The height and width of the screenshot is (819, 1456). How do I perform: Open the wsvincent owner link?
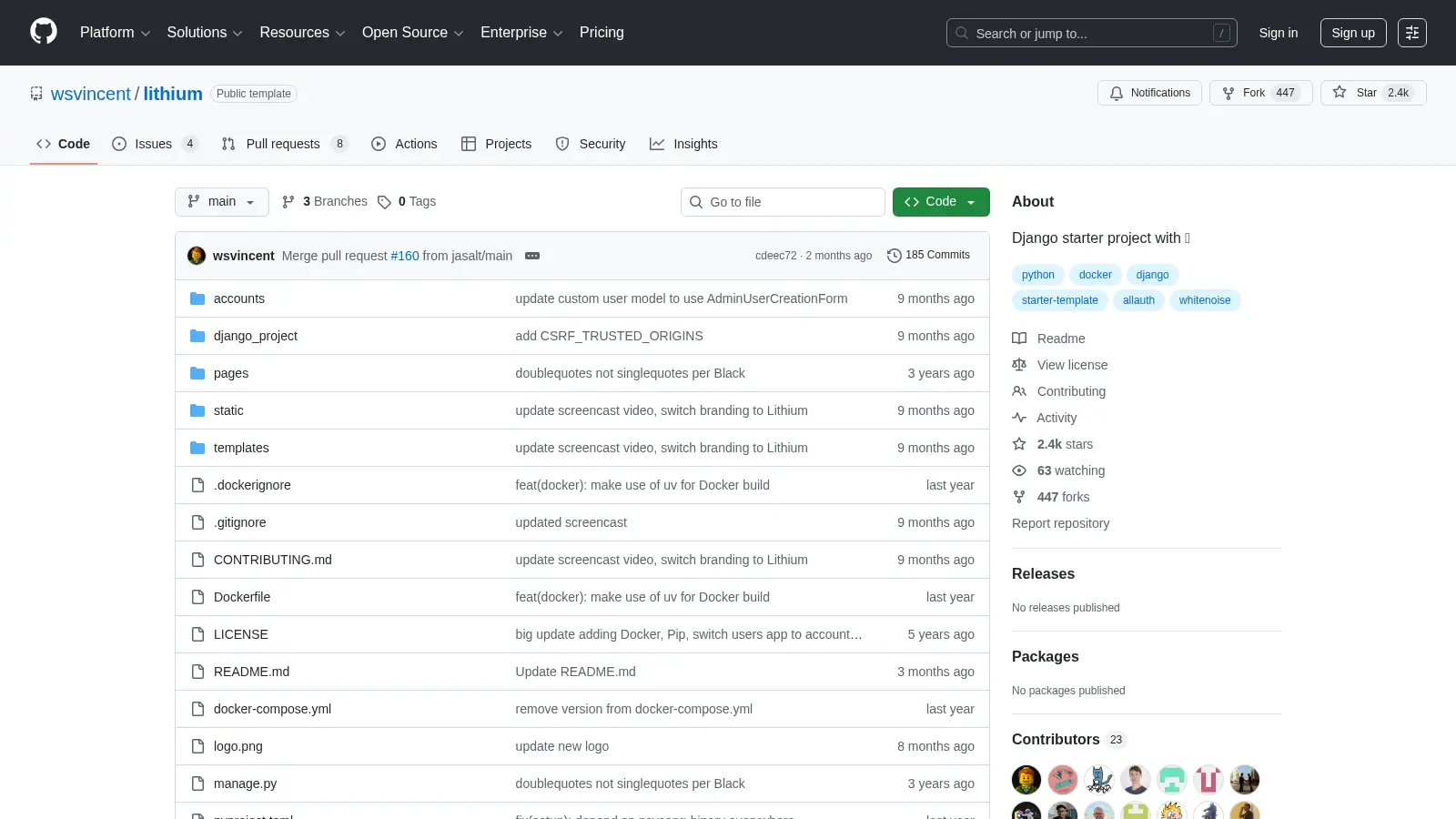pos(91,94)
